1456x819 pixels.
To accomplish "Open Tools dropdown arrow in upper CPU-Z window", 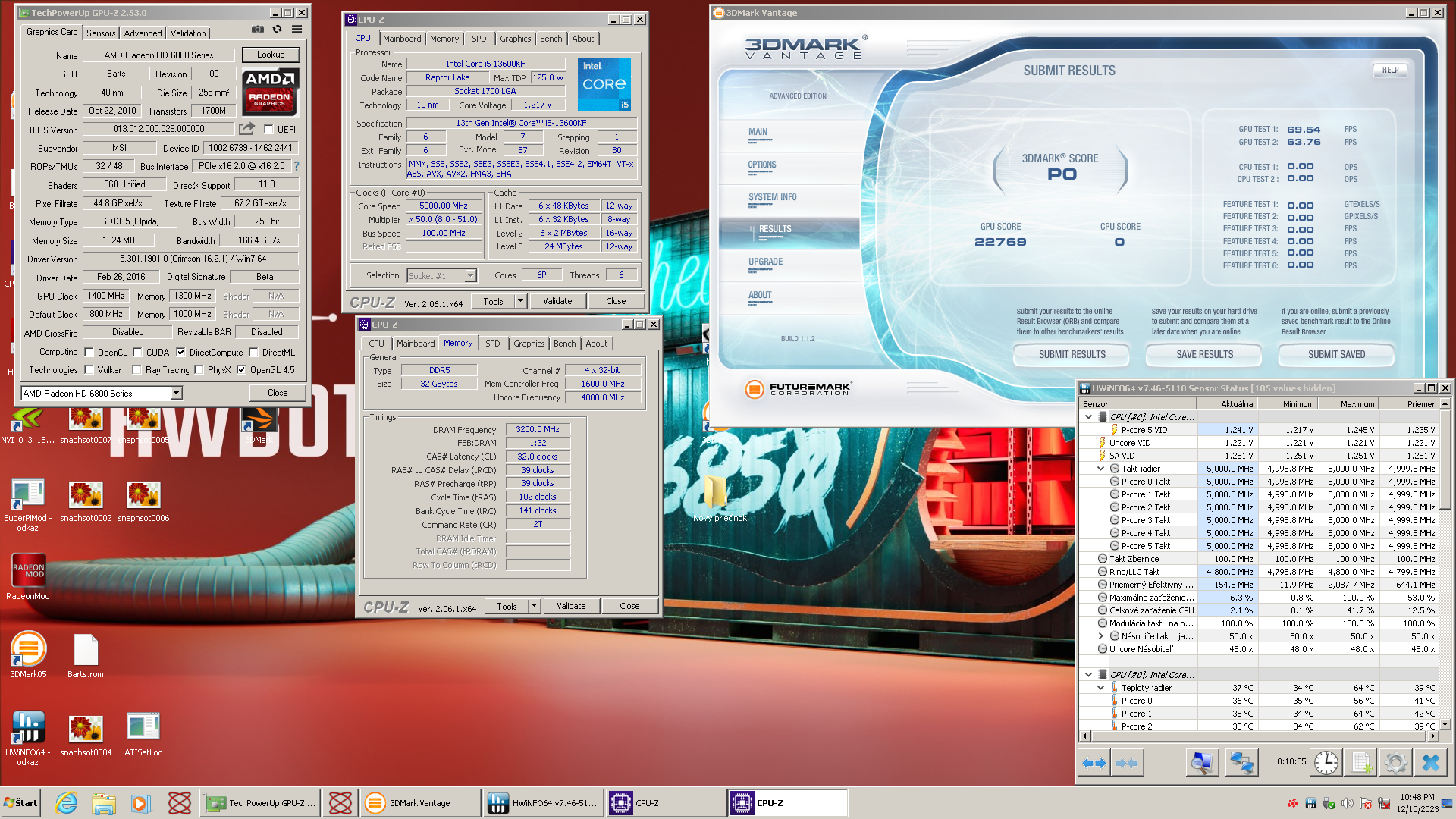I will pos(520,301).
